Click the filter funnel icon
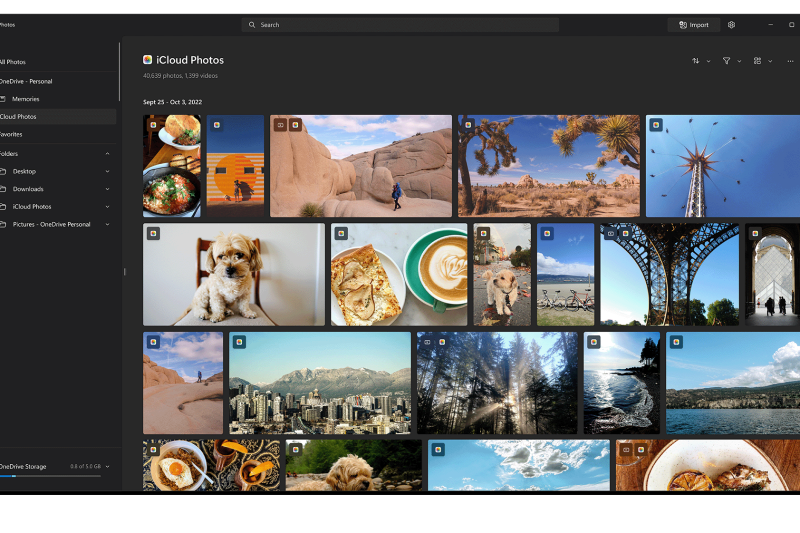Image resolution: width=800 pixels, height=533 pixels. 726,61
